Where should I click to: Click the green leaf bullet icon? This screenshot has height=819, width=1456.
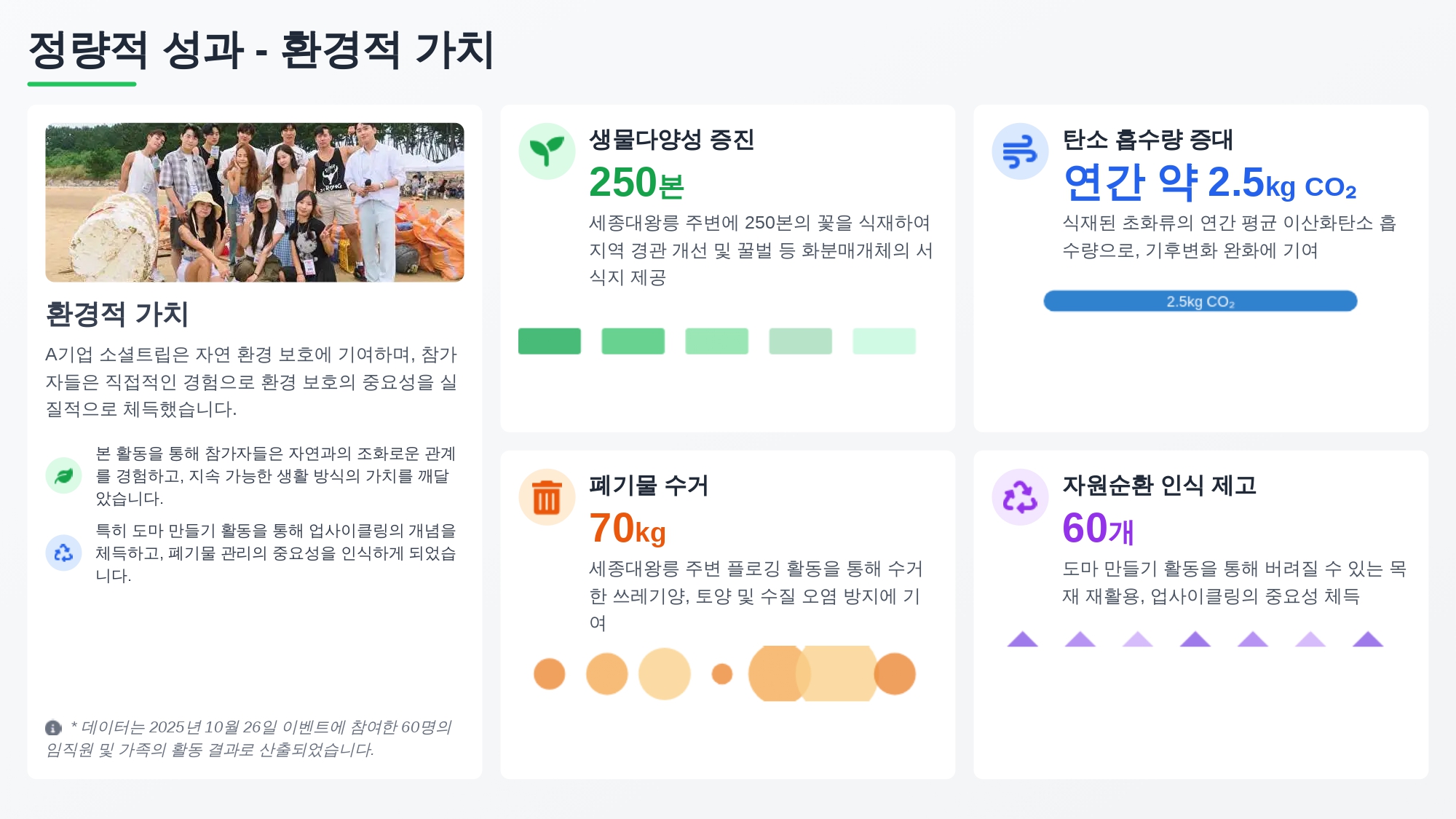[64, 475]
